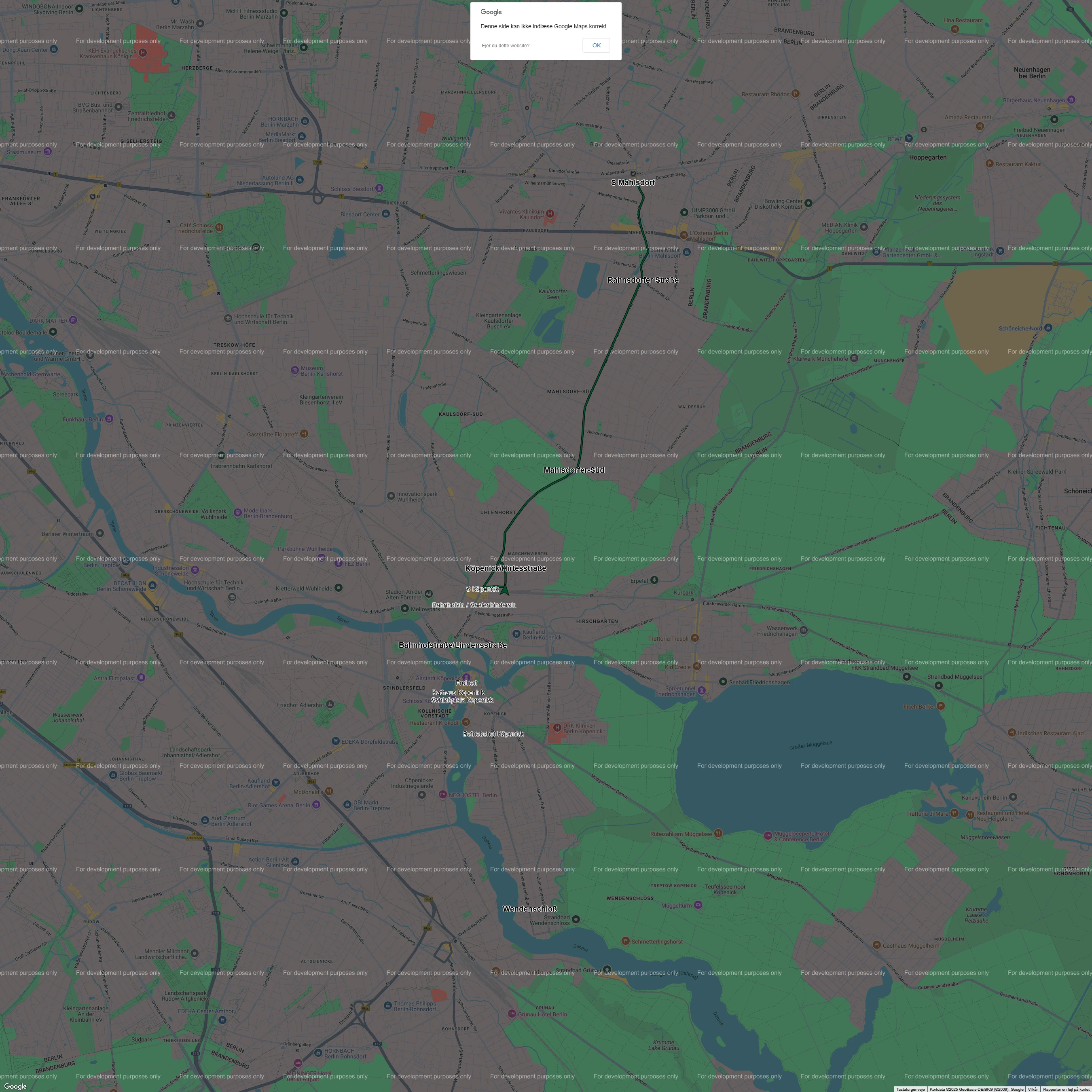Click the Restaurant Krokodil icon
The width and height of the screenshot is (1092, 1092).
click(x=466, y=722)
